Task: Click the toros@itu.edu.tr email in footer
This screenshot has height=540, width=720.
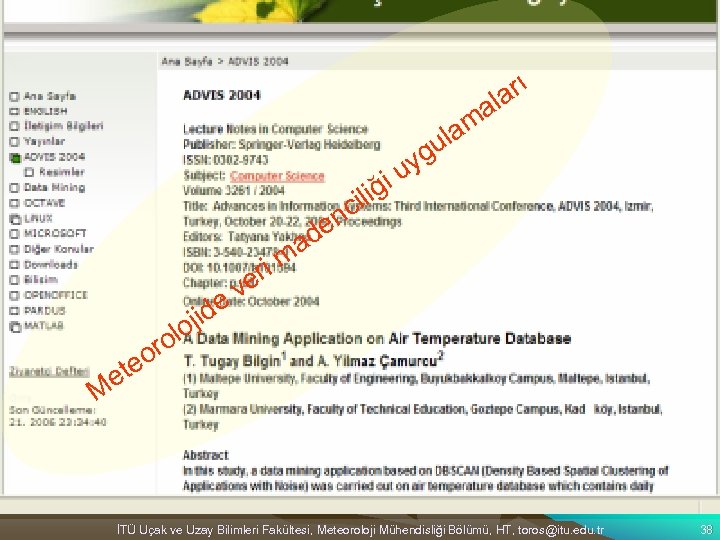Action: pos(560,530)
